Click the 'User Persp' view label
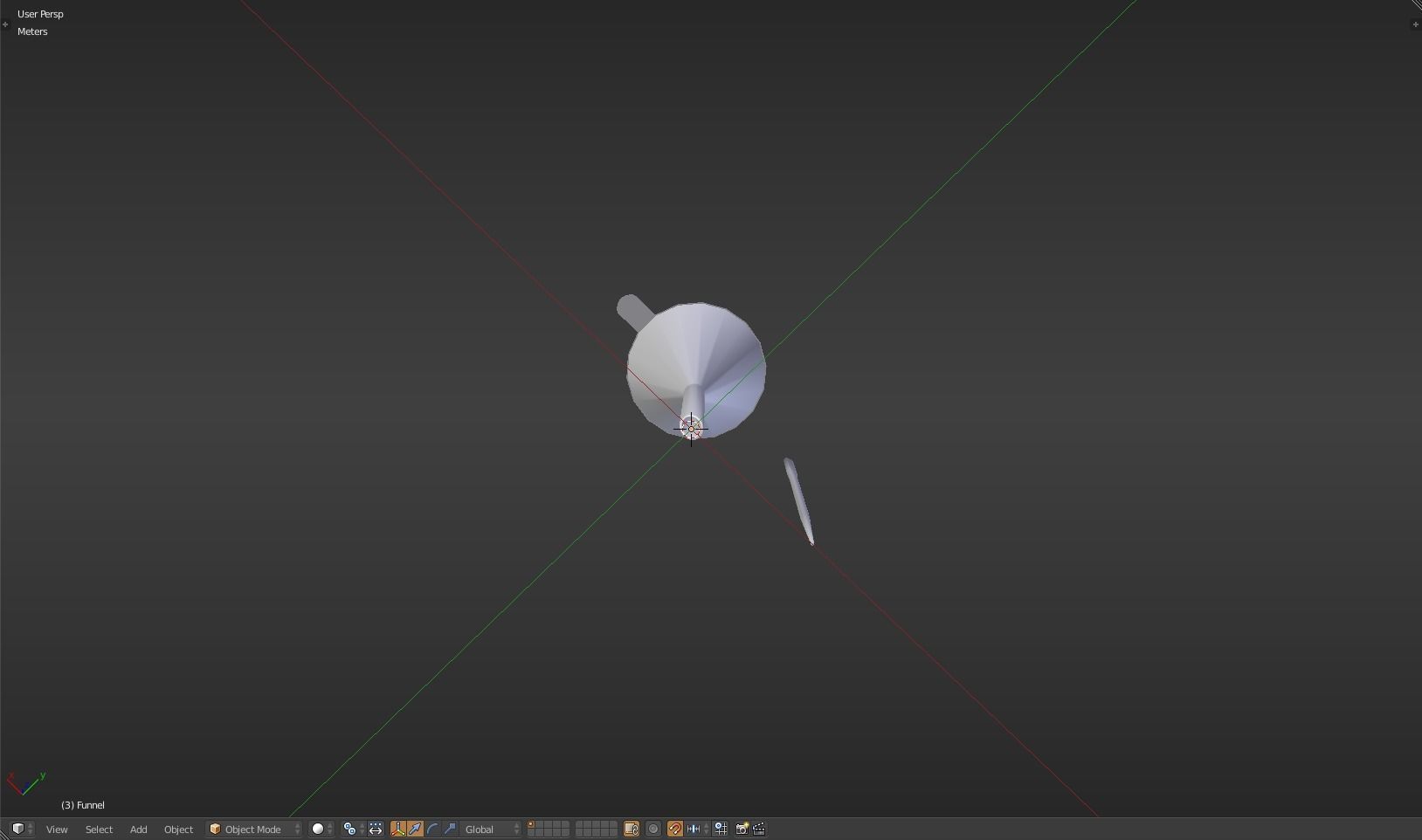The width and height of the screenshot is (1422, 840). click(x=40, y=14)
